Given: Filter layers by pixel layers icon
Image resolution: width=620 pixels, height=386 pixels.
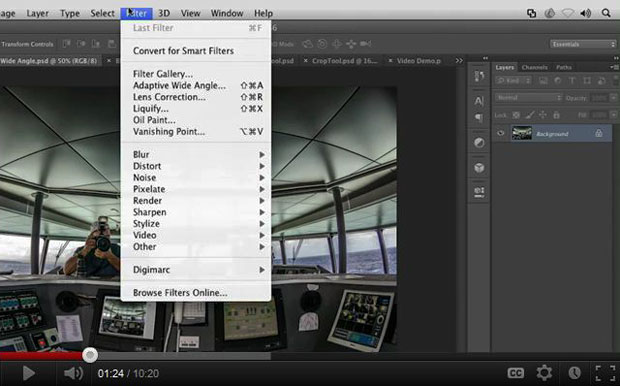Looking at the screenshot, I should pos(543,81).
